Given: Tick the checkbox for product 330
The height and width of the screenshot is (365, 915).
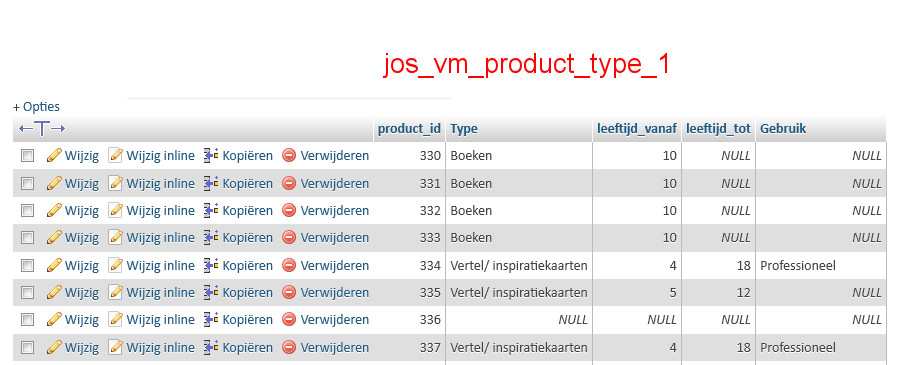Looking at the screenshot, I should coord(27,156).
